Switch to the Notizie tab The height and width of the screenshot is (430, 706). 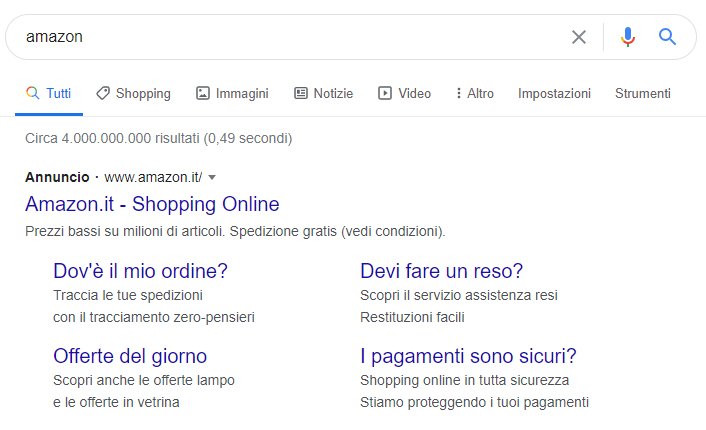[323, 93]
